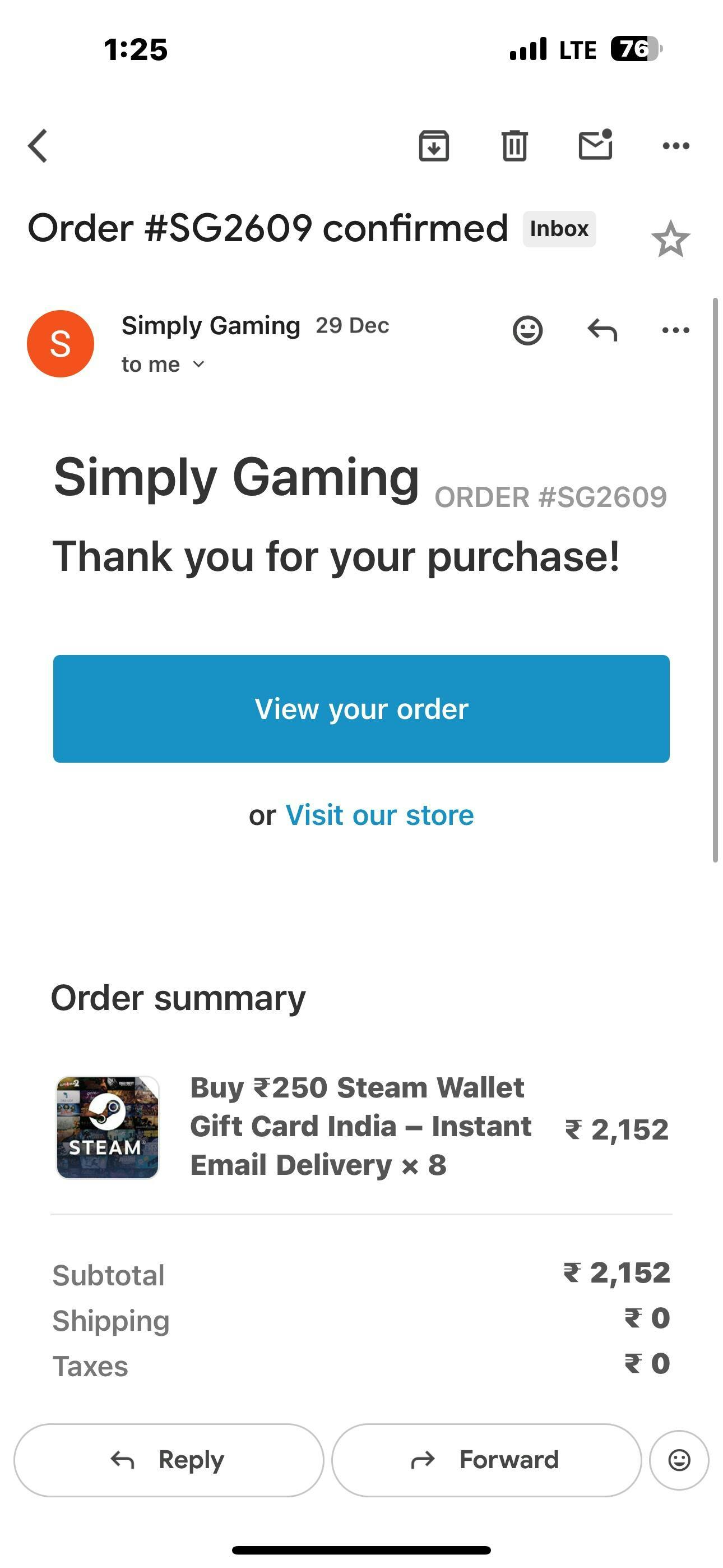Image resolution: width=723 pixels, height=1568 pixels.
Task: Open emoji reaction button at bottom right
Action: pos(679,1460)
